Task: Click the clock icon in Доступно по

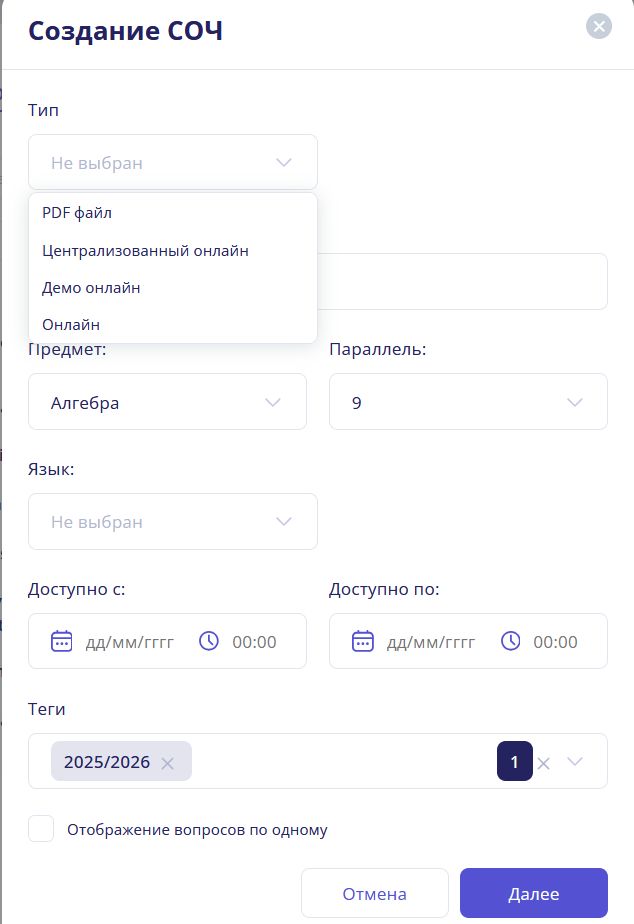Action: 511,641
